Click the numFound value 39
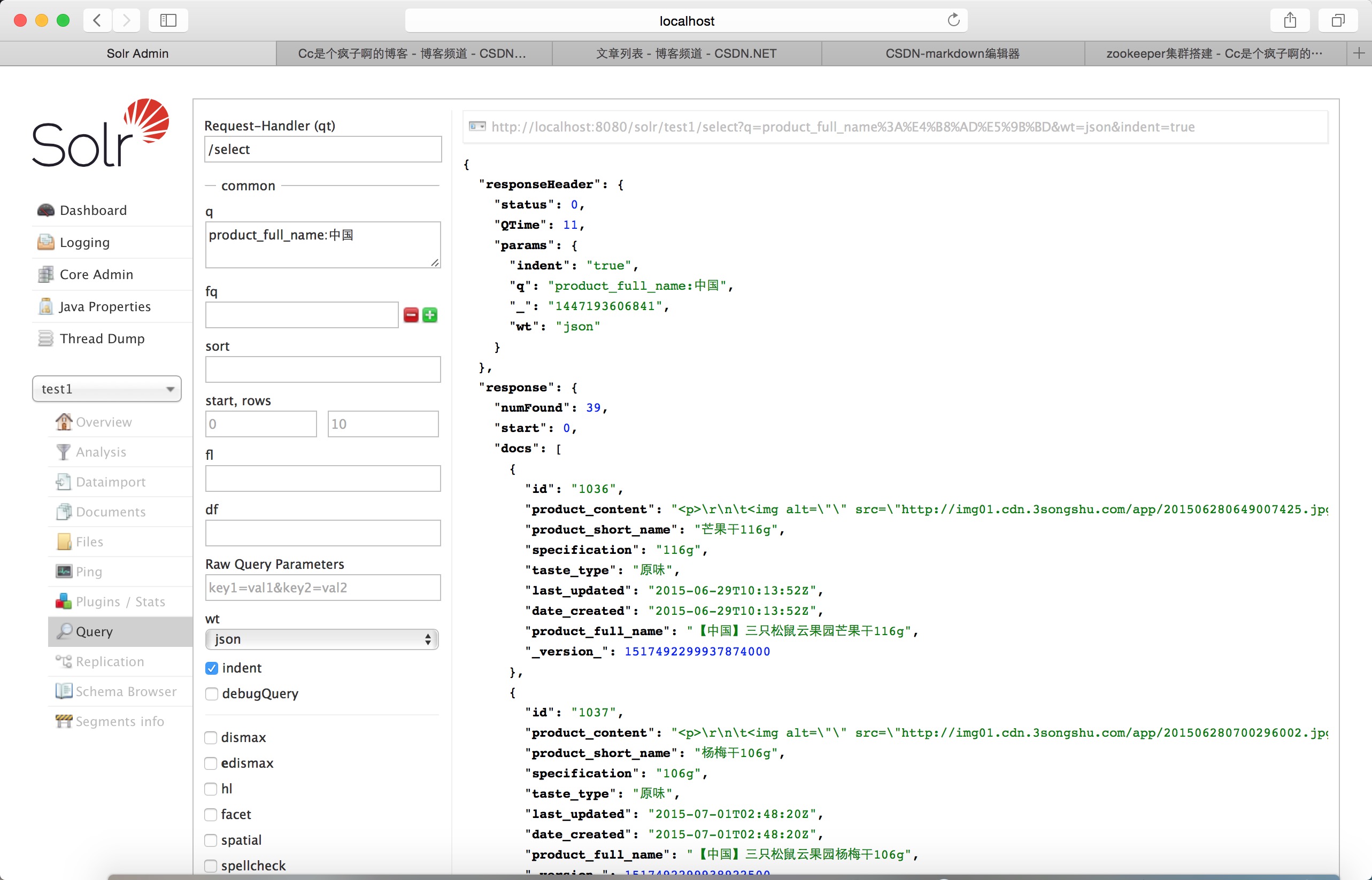Image resolution: width=1372 pixels, height=880 pixels. point(593,407)
